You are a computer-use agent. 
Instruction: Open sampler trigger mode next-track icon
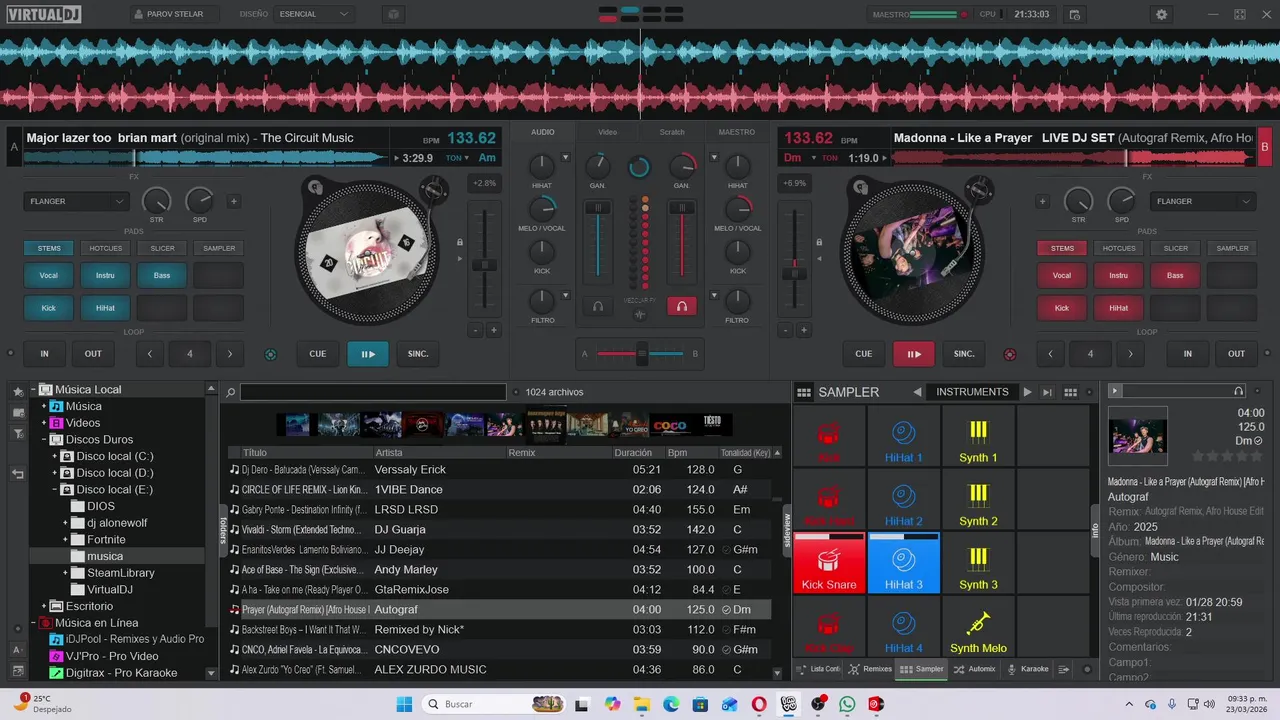coord(1047,392)
